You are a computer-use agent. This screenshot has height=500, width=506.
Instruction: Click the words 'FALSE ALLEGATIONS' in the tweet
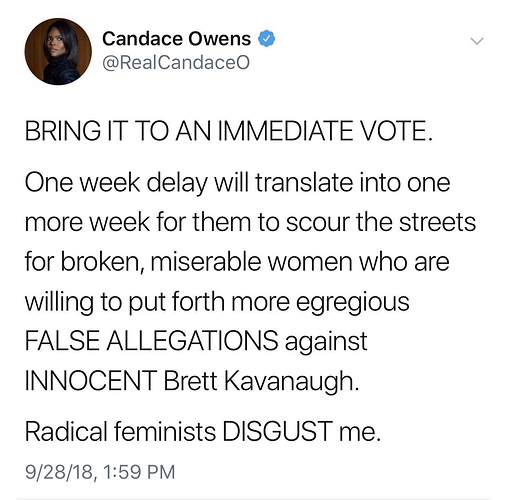pos(151,340)
